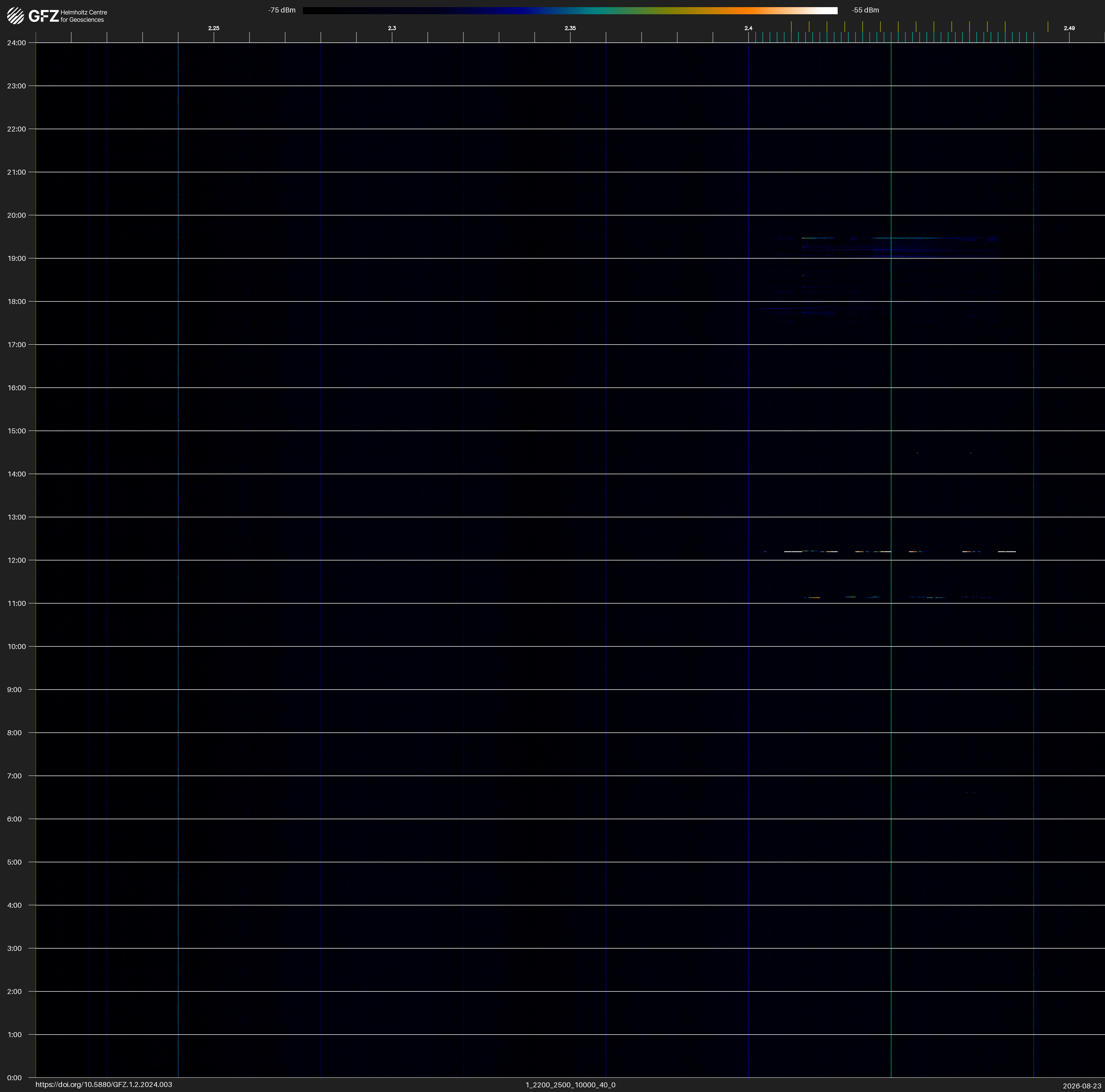Click the 7:00 time axis label
Screen dimensions: 1105x1092
tap(14, 776)
